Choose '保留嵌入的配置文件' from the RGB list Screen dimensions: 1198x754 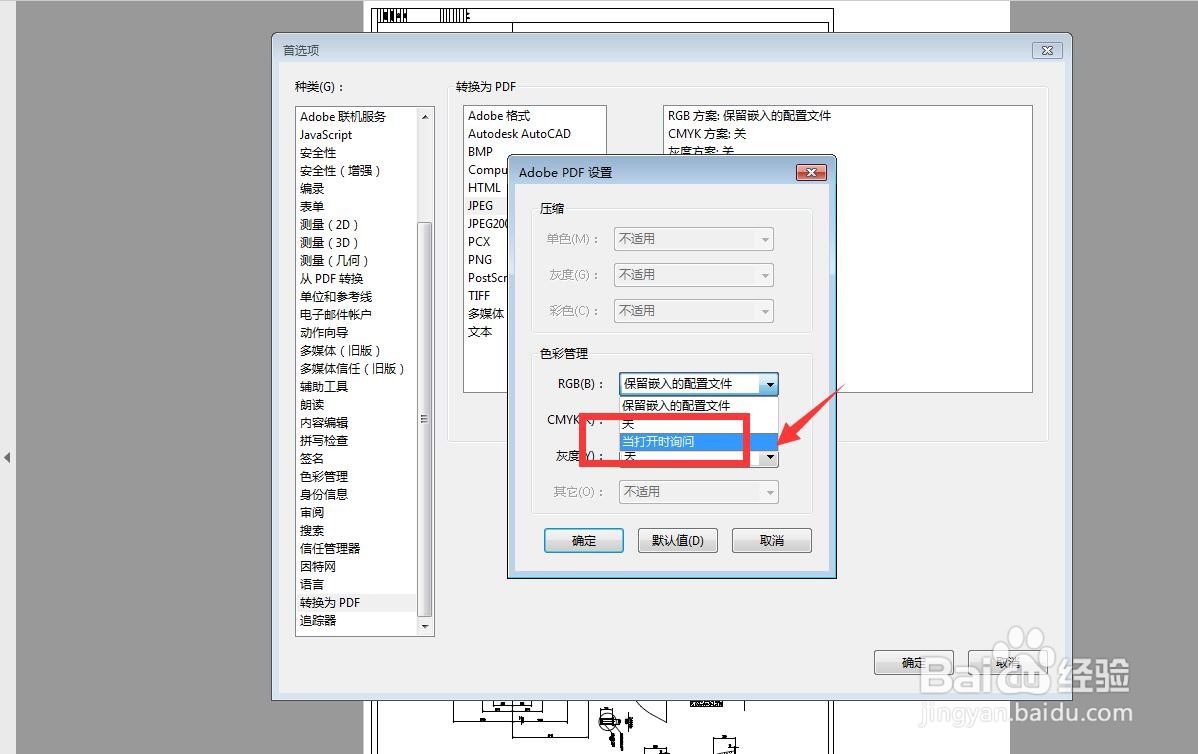[698, 406]
